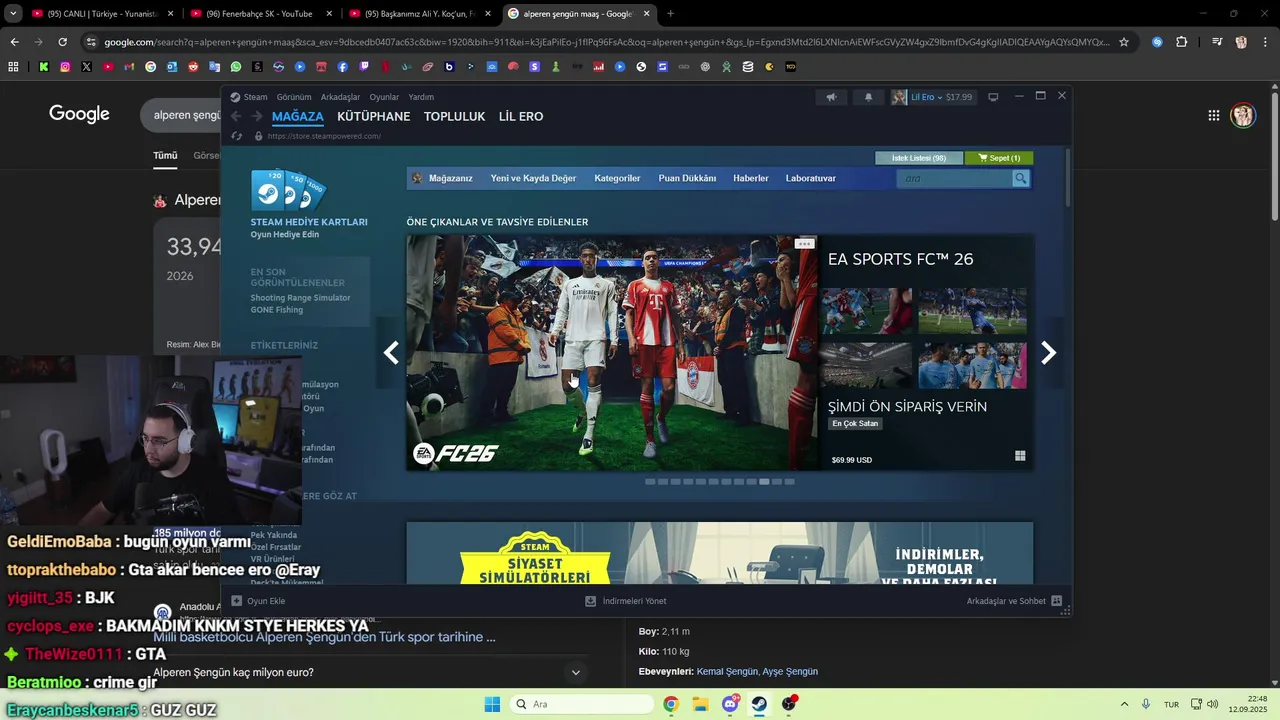Click Oyun Ekle at Steam bottom bar
This screenshot has width=1280, height=720.
point(259,601)
